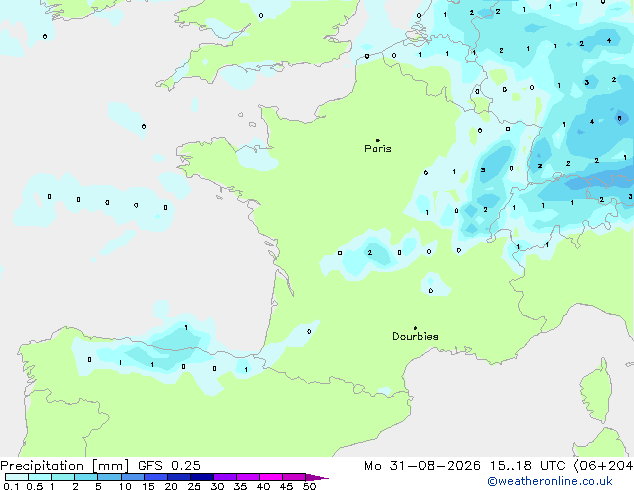The height and width of the screenshot is (490, 634).
Task: Pick the 20–25 mm legend swatch
Action: click(178, 477)
